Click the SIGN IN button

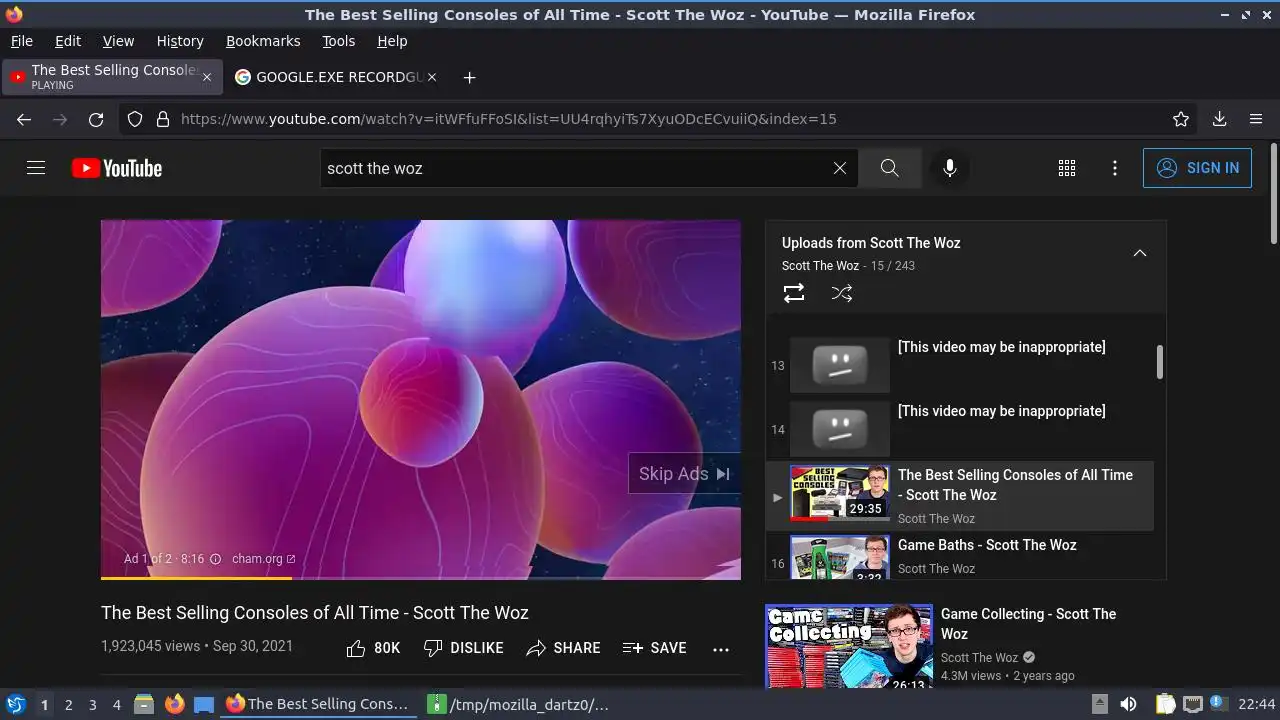(1197, 168)
